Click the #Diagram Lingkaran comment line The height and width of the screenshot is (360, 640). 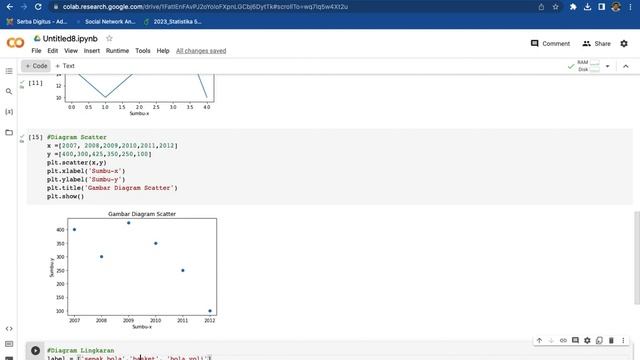pyautogui.click(x=81, y=350)
